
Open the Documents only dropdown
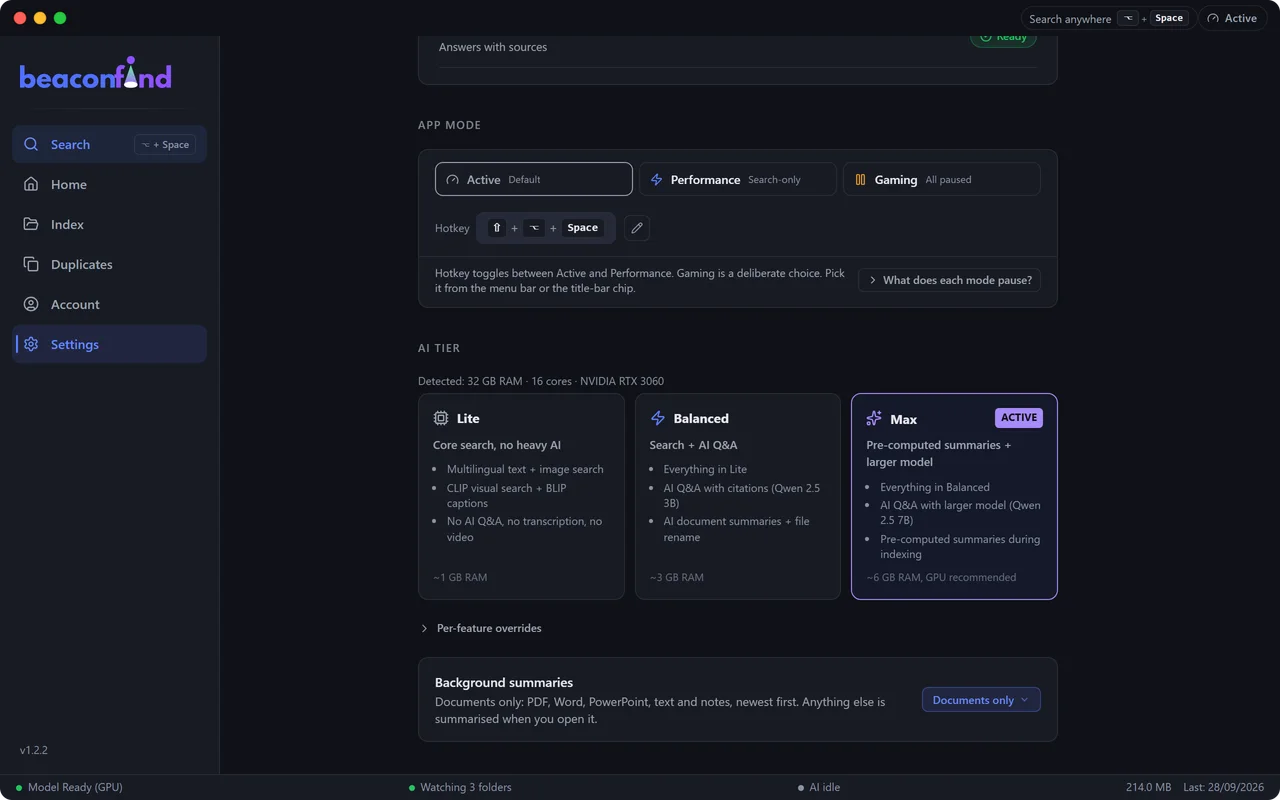click(981, 700)
